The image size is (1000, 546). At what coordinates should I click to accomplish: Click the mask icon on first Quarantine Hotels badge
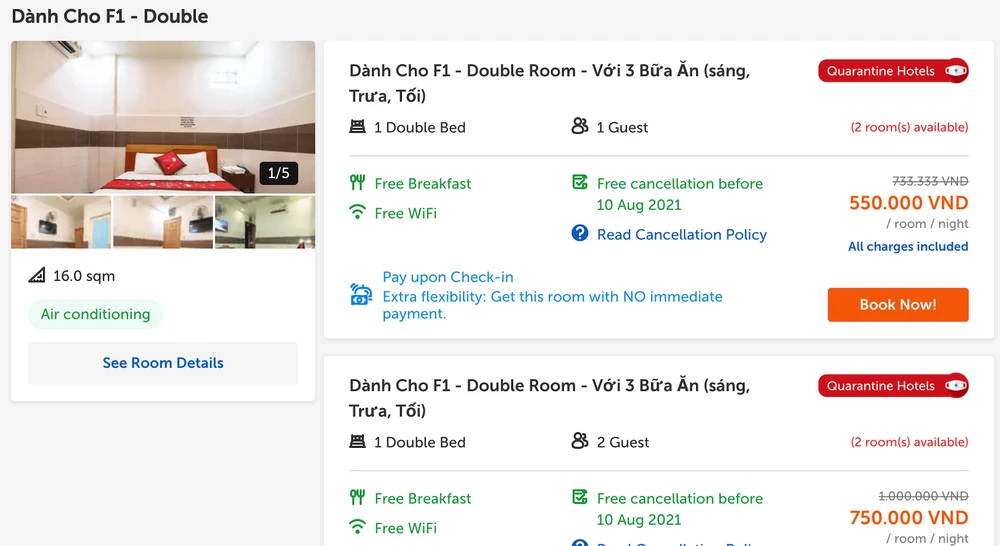(955, 71)
